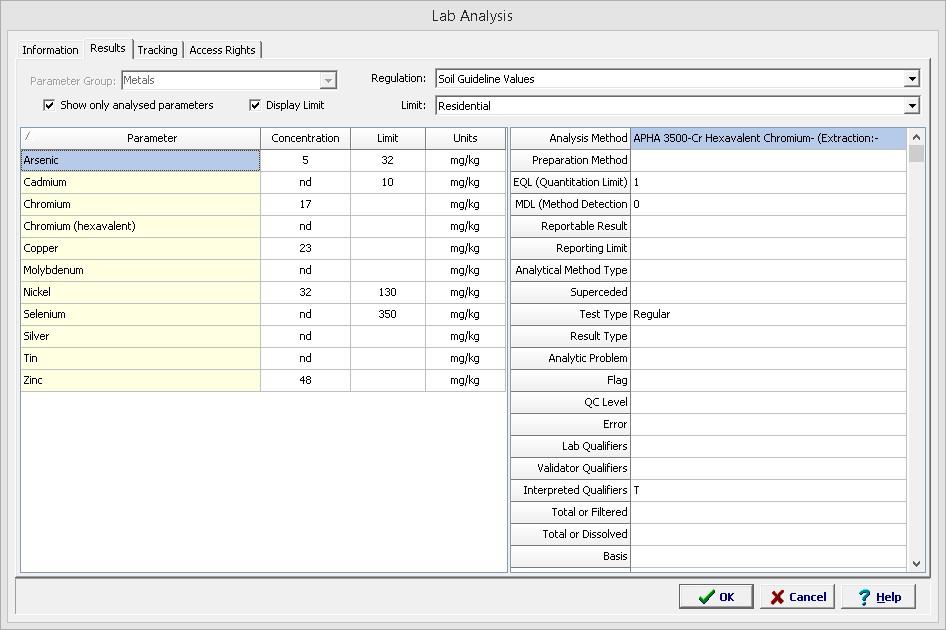The height and width of the screenshot is (630, 946).
Task: Uncheck the Display Limit checkbox
Action: click(x=255, y=105)
